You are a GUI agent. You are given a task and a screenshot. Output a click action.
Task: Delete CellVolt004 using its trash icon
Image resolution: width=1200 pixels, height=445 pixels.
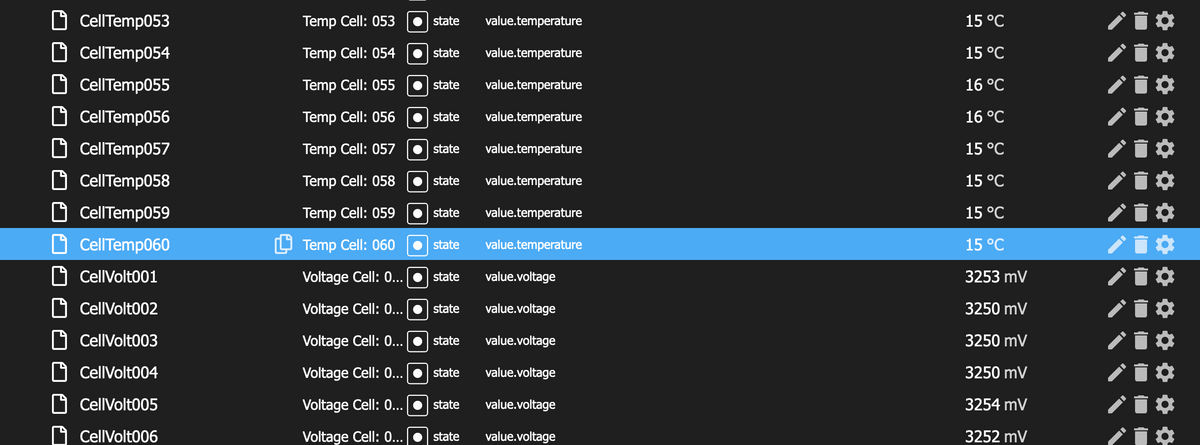coord(1141,373)
